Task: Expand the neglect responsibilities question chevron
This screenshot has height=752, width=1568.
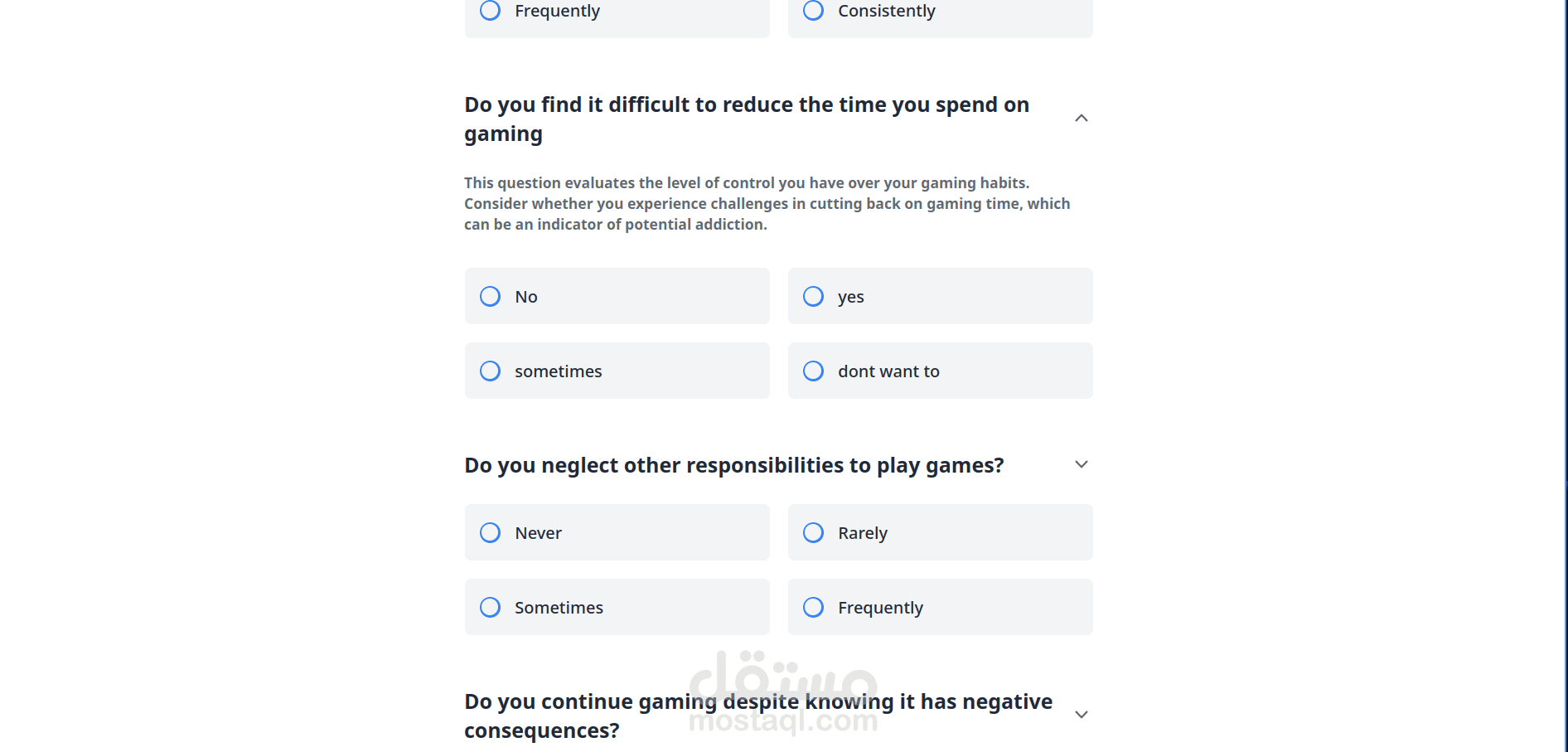Action: click(1081, 464)
